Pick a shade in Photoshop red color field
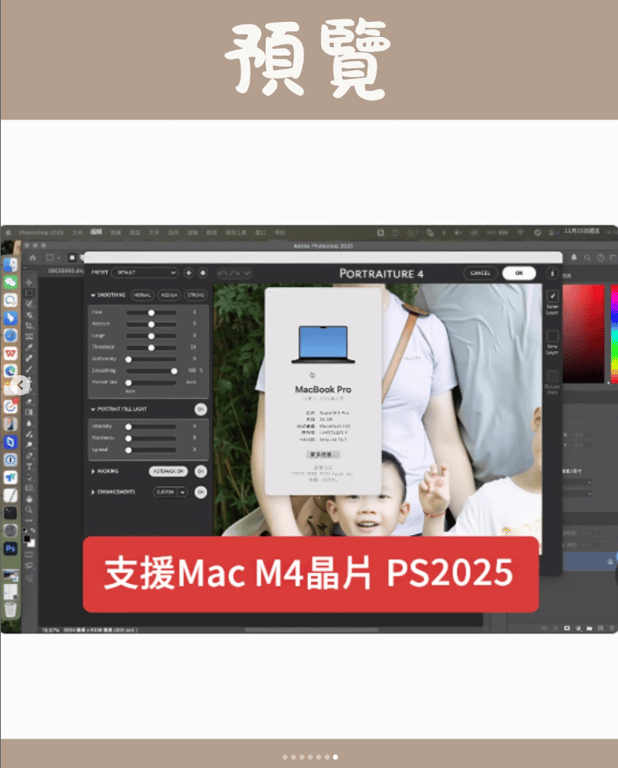 tap(583, 334)
